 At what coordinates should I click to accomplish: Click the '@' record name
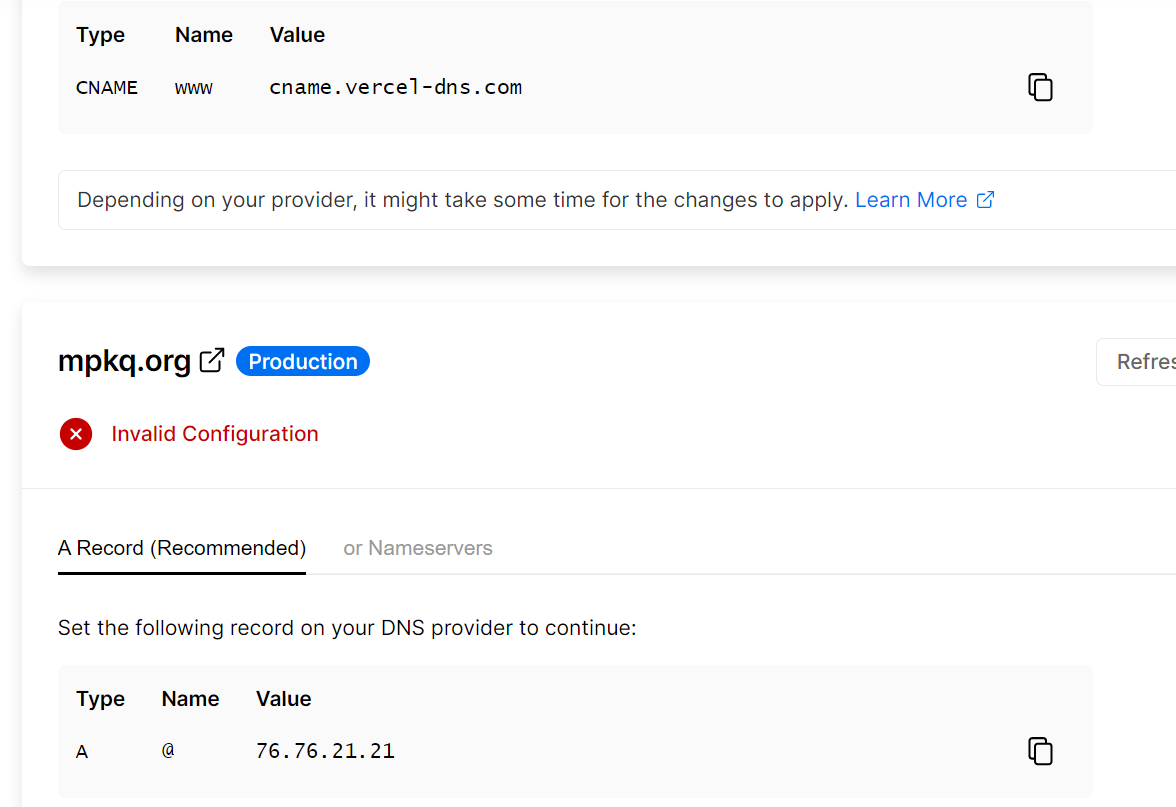pos(168,751)
